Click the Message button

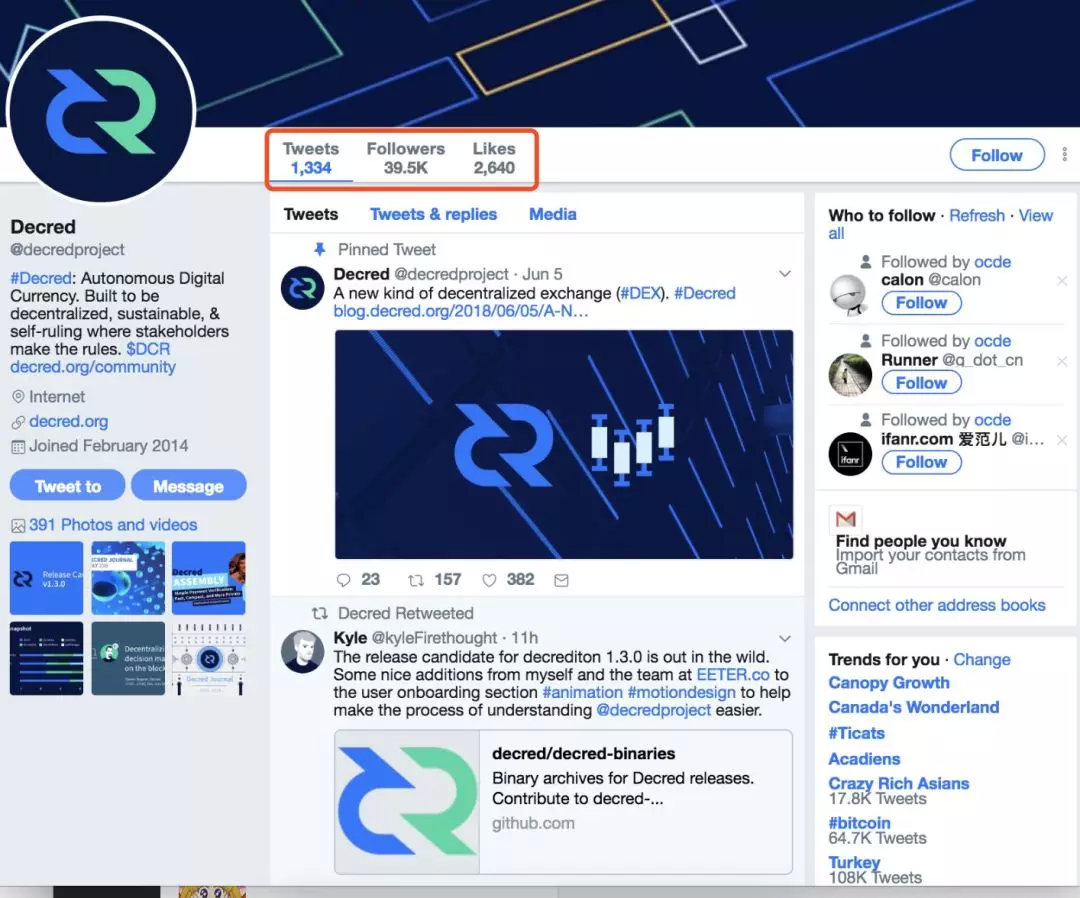click(188, 486)
